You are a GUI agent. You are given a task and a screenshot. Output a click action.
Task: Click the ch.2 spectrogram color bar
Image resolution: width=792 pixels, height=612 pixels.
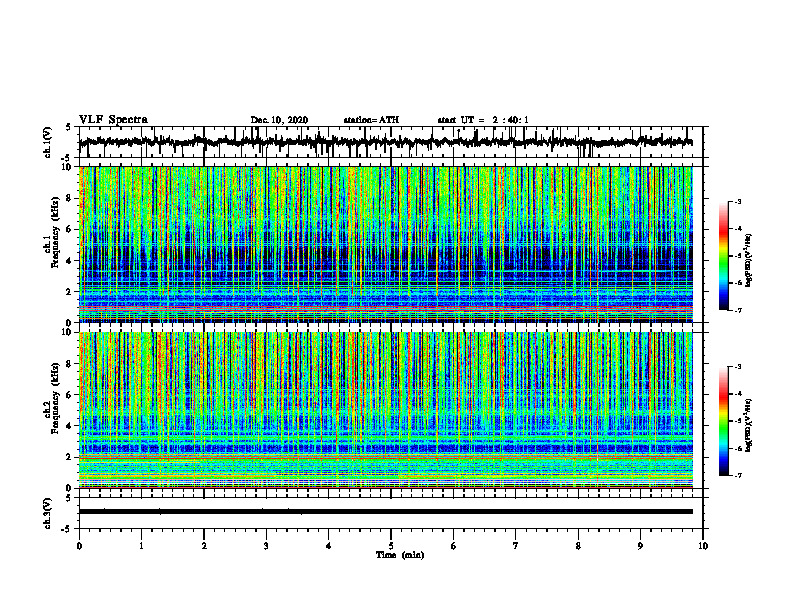(x=723, y=421)
